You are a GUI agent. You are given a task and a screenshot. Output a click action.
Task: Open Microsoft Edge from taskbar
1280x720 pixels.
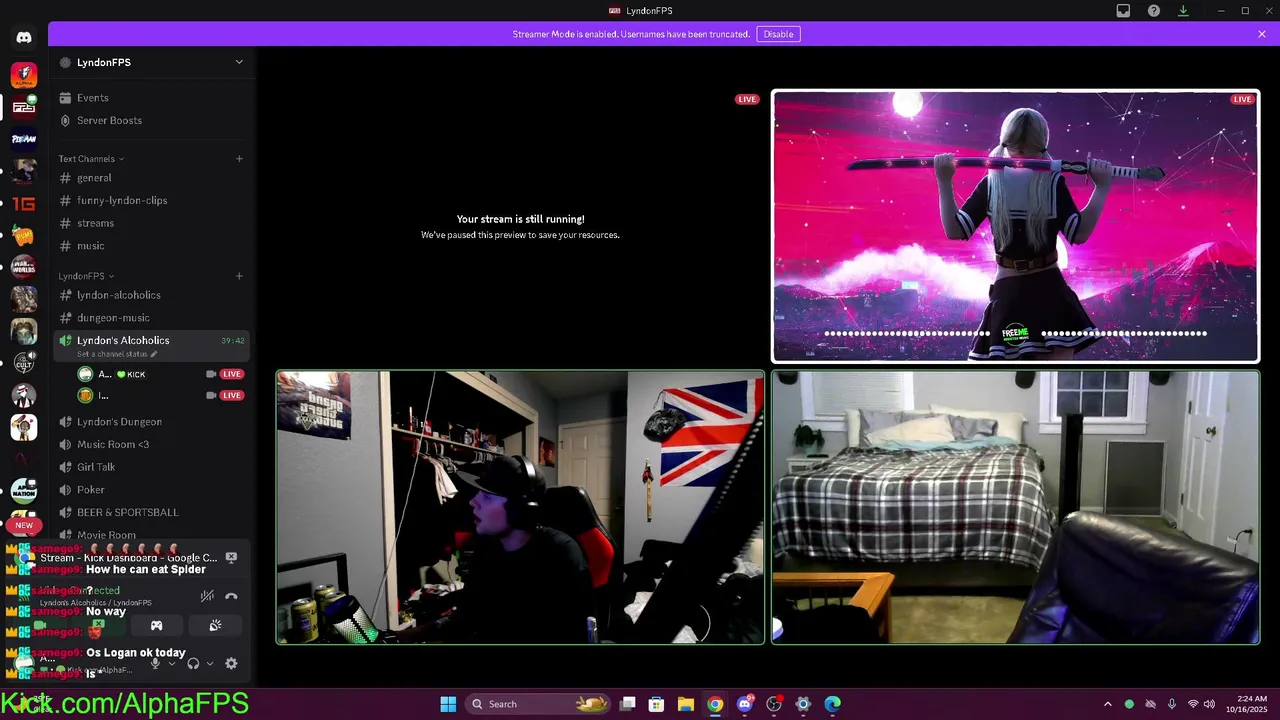(x=832, y=704)
